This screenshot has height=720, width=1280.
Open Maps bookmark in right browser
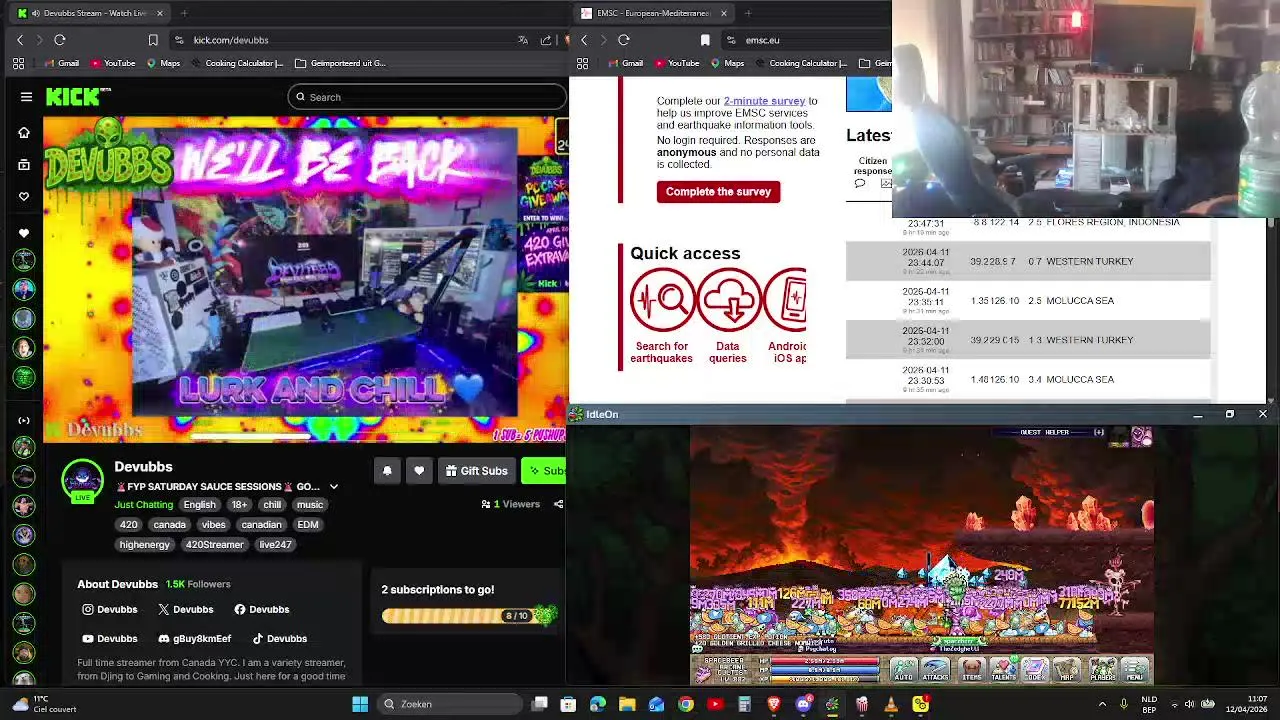pos(727,63)
